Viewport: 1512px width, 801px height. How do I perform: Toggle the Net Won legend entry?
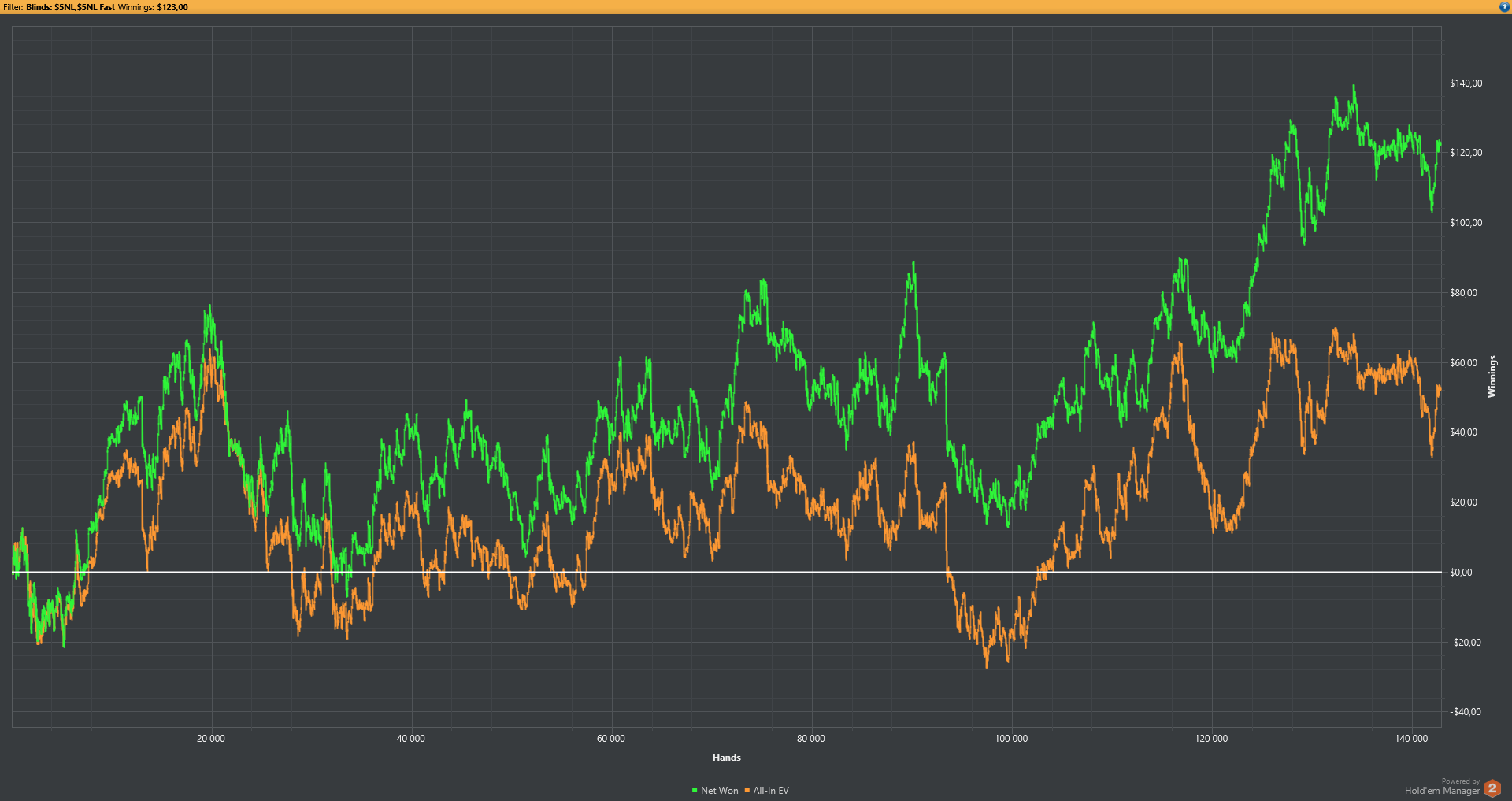715,791
